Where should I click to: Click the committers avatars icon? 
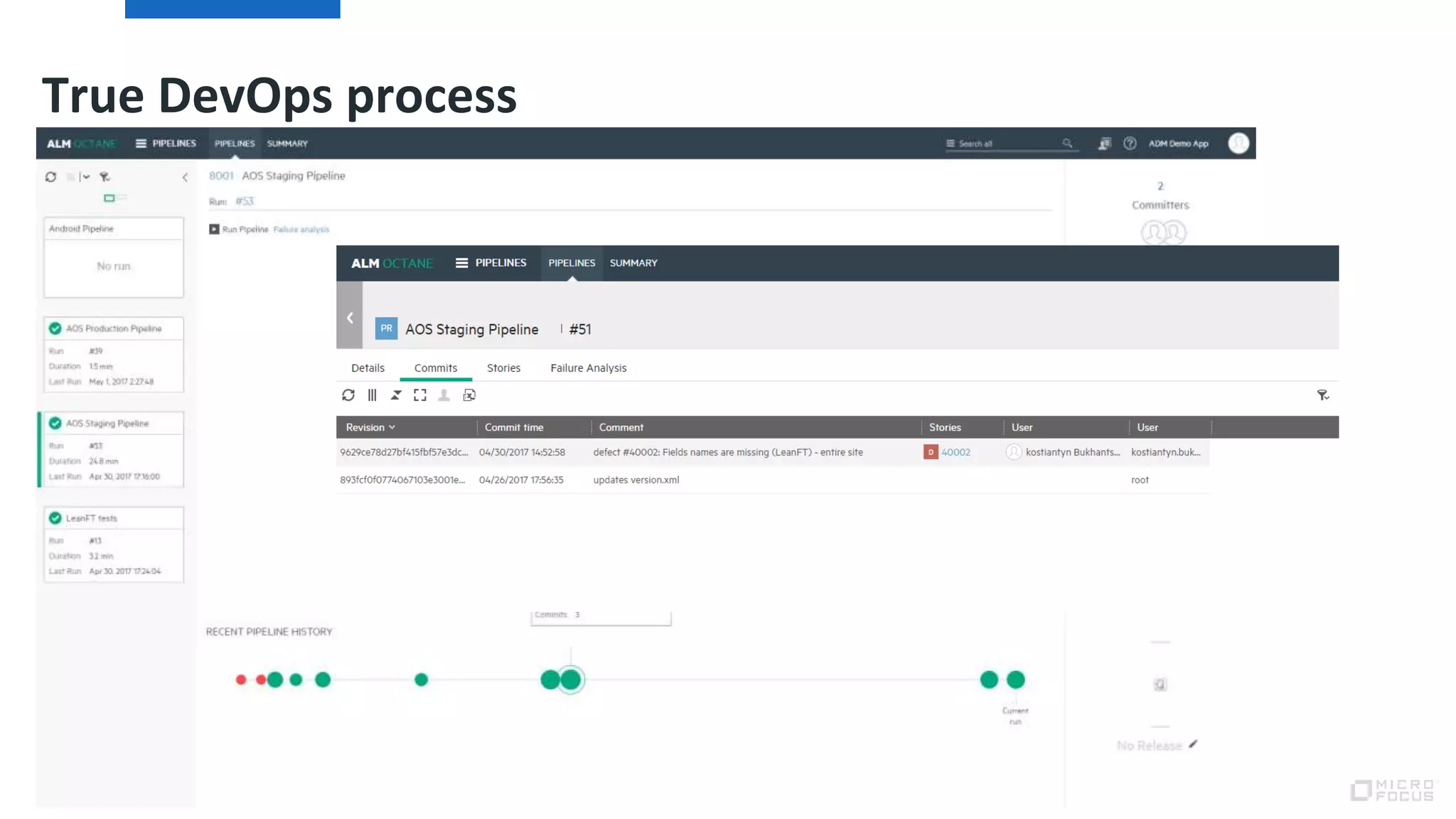pyautogui.click(x=1163, y=232)
